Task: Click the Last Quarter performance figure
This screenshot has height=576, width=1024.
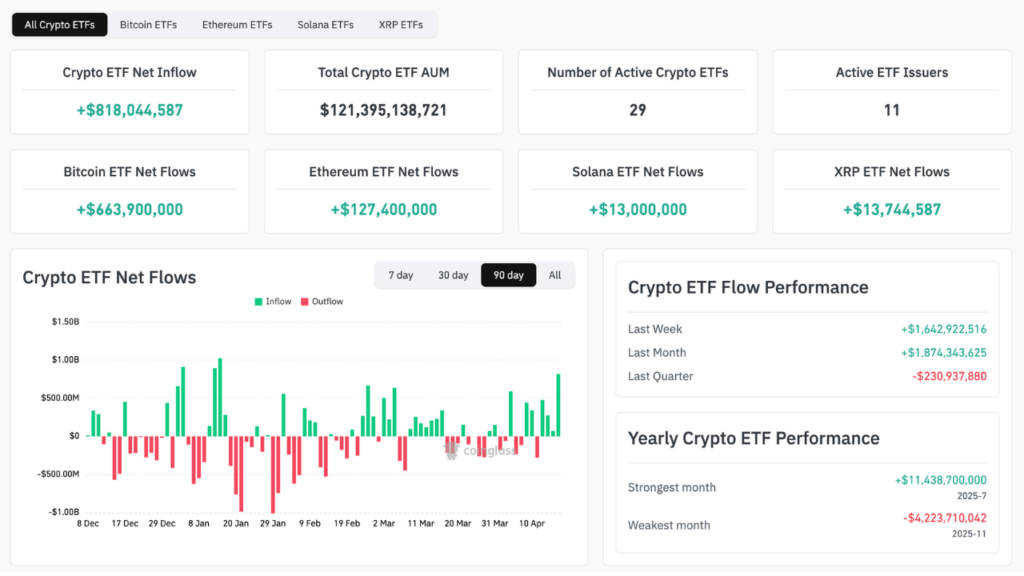Action: click(947, 376)
